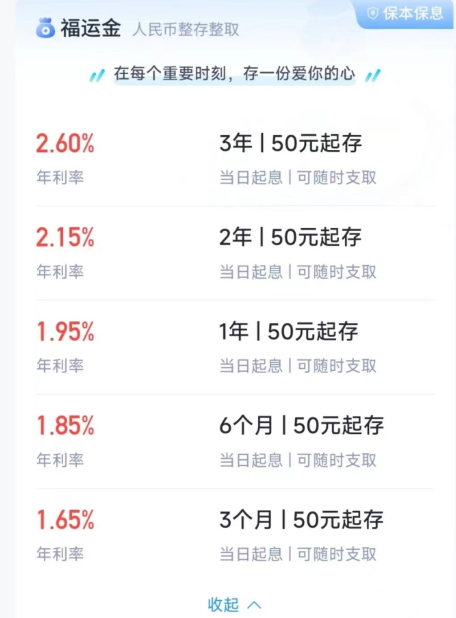Click the 收起 text link
The height and width of the screenshot is (618, 456).
click(x=223, y=605)
